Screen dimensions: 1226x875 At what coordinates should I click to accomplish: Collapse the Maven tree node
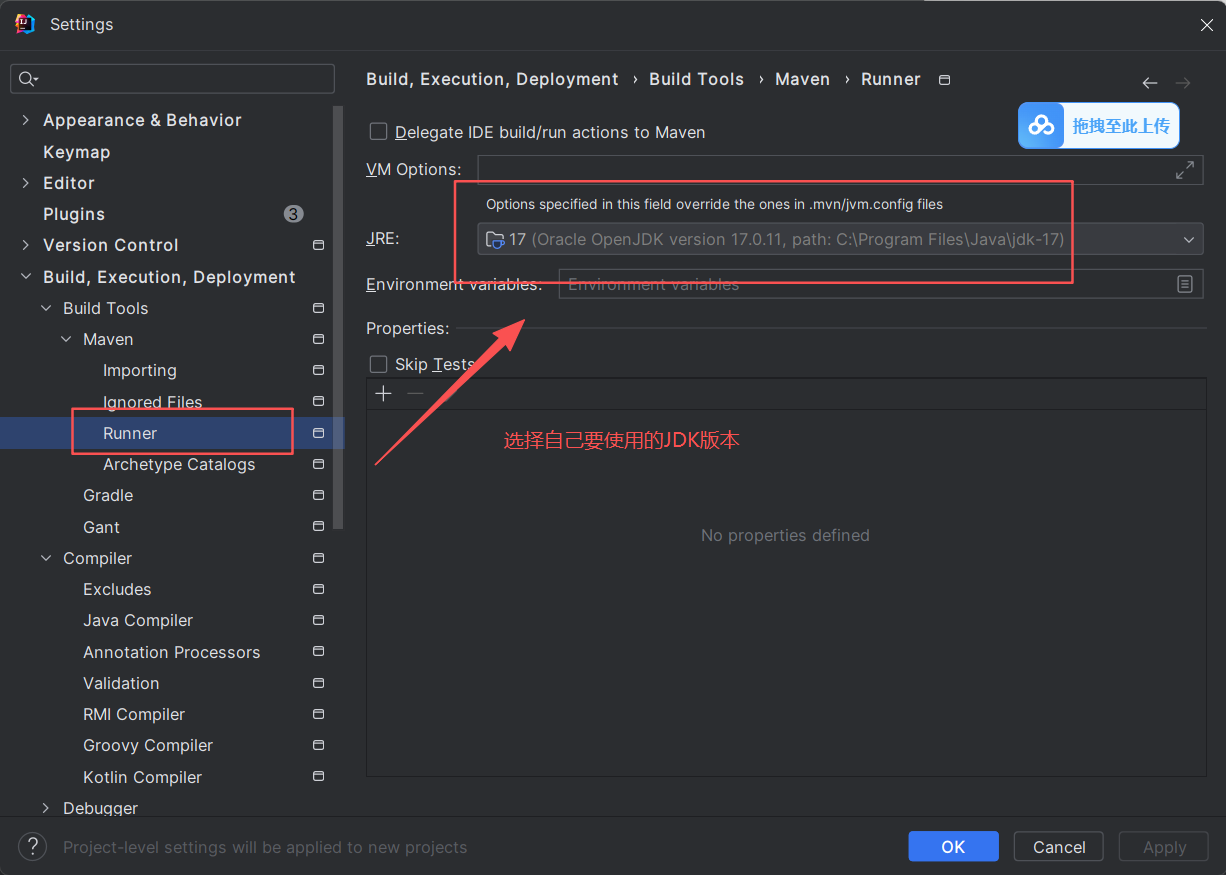click(66, 339)
